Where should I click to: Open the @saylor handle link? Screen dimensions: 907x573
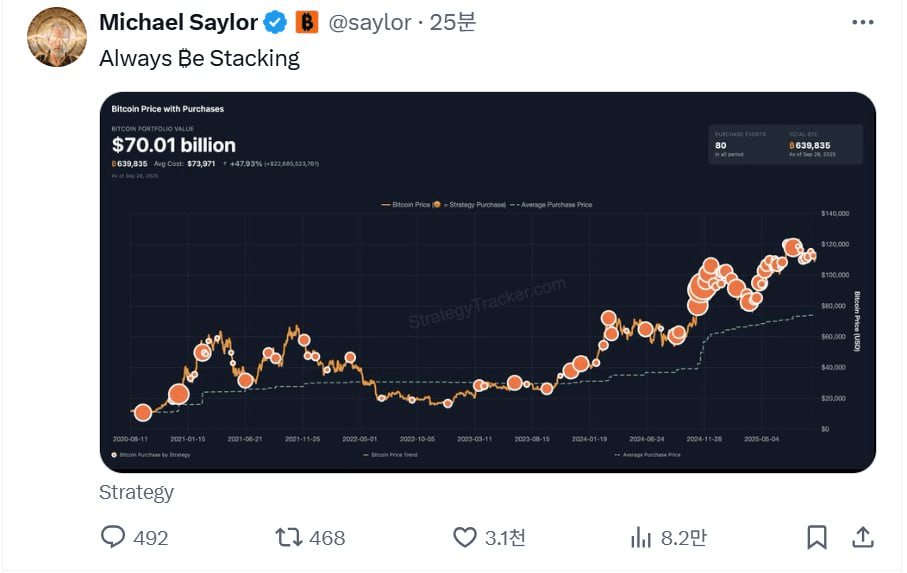370,23
